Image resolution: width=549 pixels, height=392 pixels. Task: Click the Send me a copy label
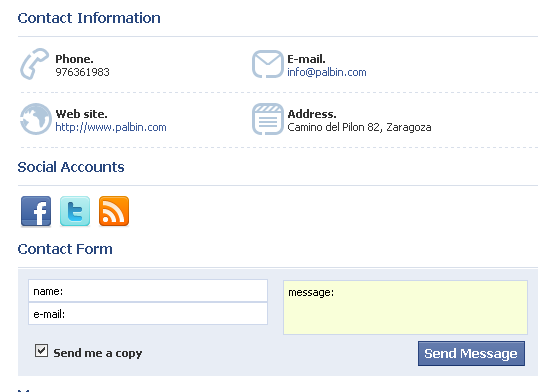98,353
